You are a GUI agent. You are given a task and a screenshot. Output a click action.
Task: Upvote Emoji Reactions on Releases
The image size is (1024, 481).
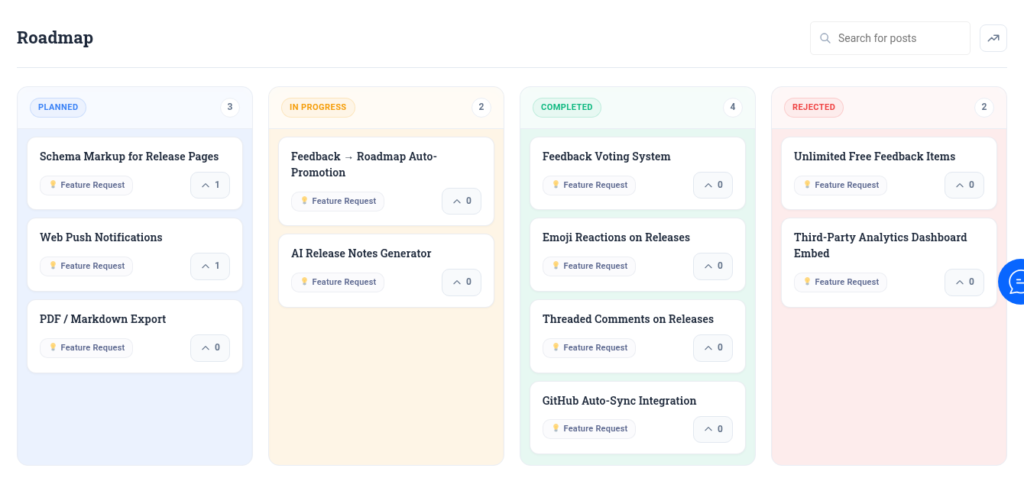713,266
